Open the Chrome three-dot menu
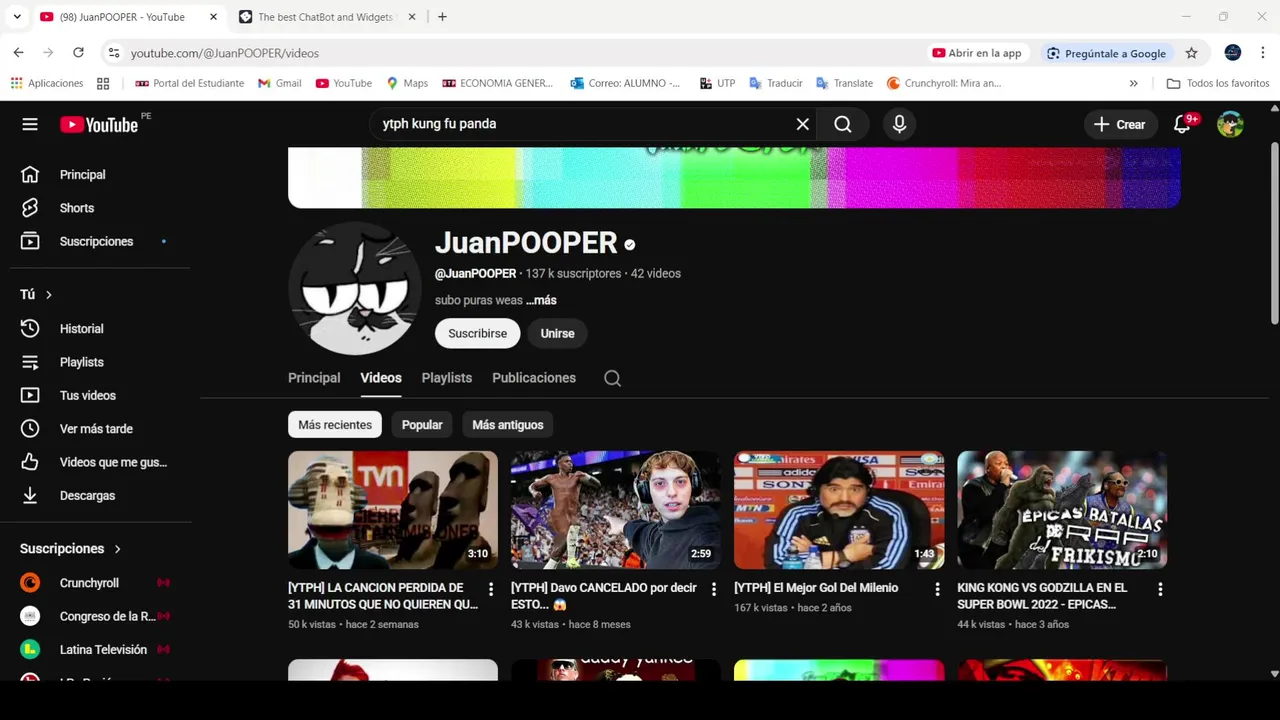Screen dimensions: 1280x720 coord(1264,53)
